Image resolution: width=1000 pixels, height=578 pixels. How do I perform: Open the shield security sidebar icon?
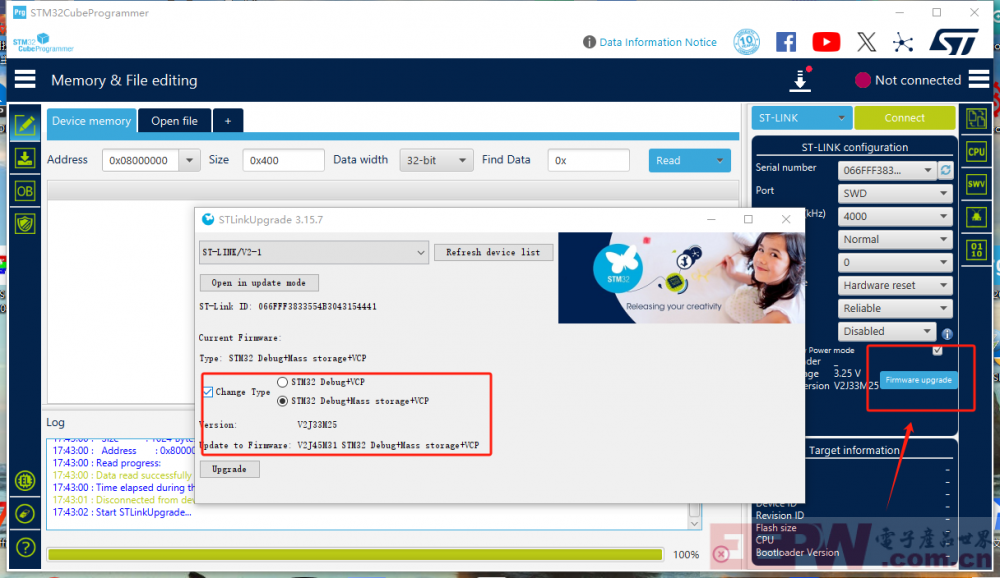tap(25, 224)
